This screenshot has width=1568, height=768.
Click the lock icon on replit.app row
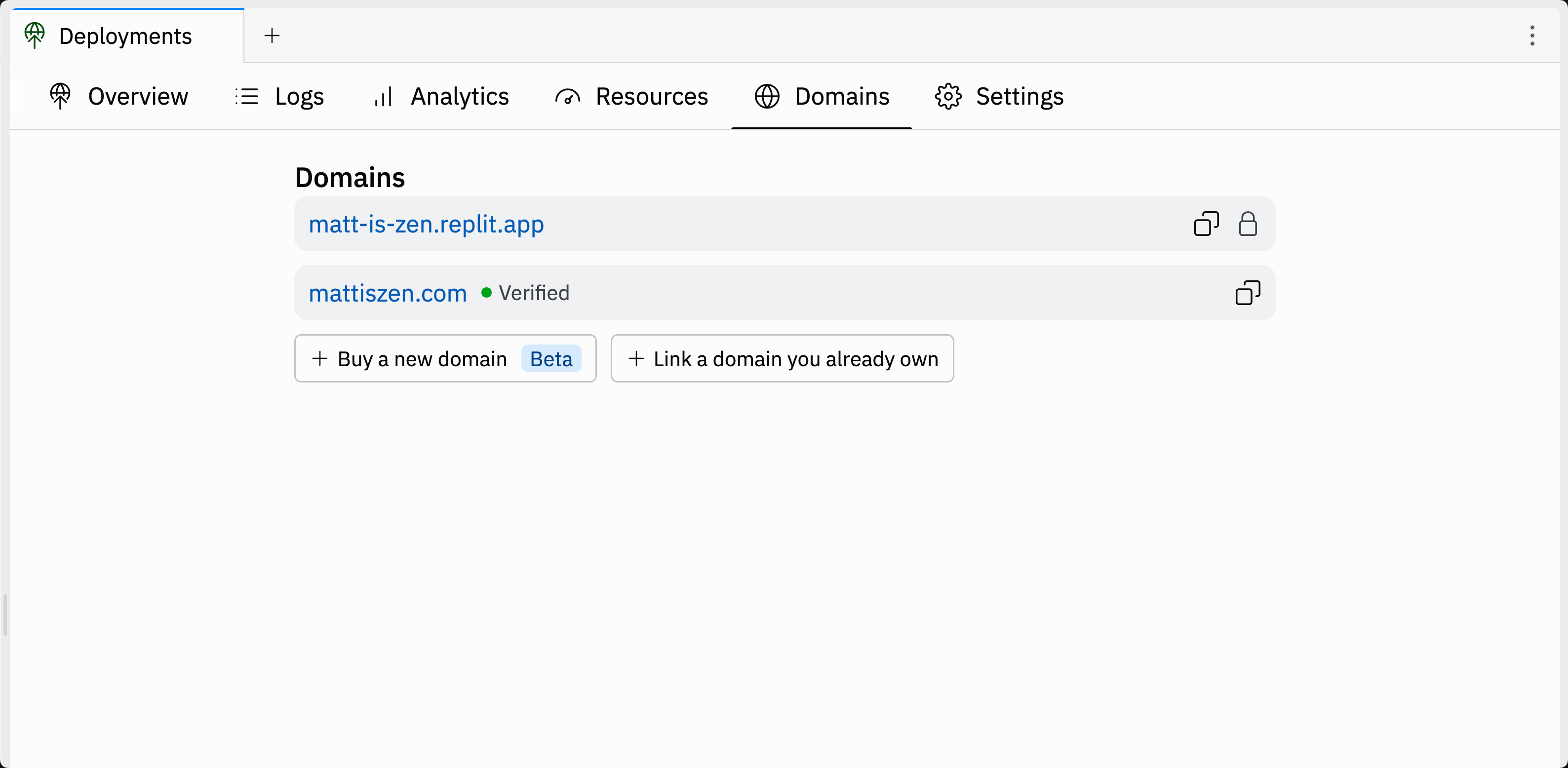tap(1247, 224)
